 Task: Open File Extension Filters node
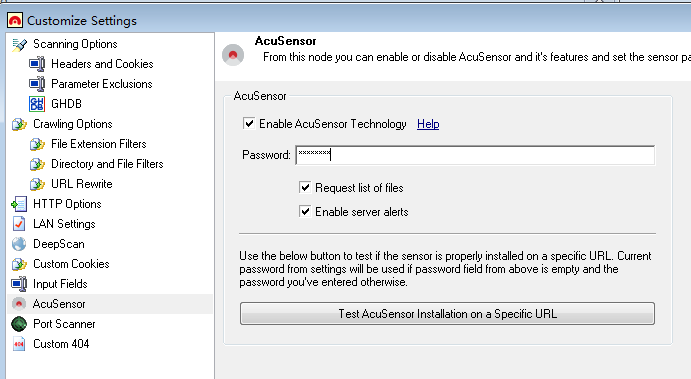pos(99,144)
